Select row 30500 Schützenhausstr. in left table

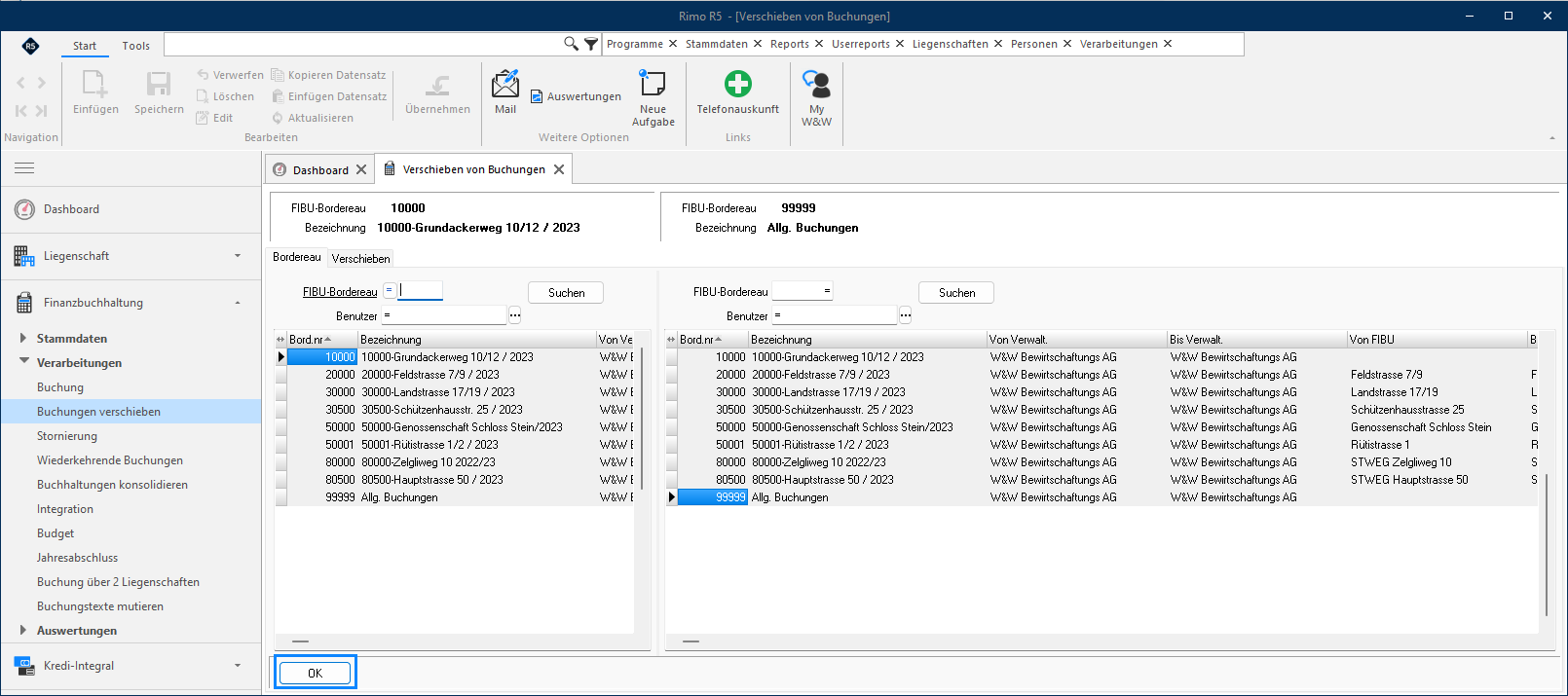click(455, 410)
